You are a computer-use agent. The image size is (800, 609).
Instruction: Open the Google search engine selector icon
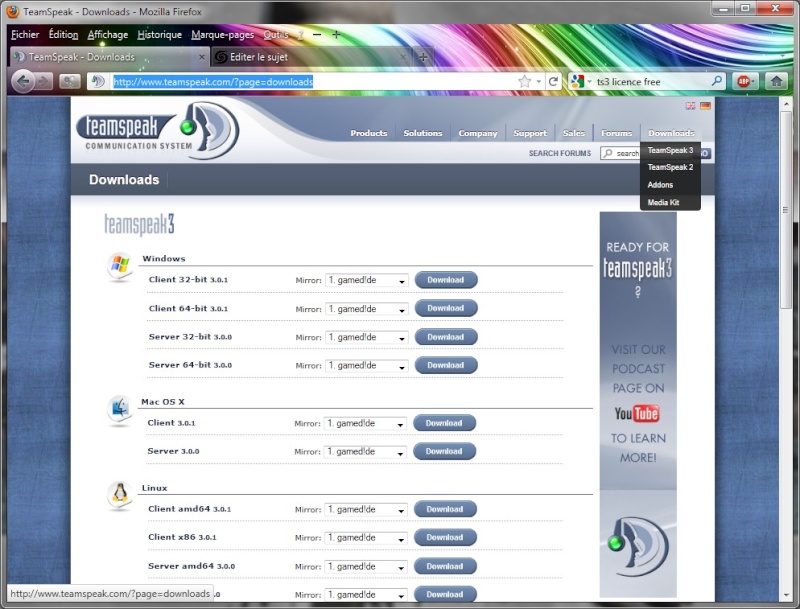[578, 82]
